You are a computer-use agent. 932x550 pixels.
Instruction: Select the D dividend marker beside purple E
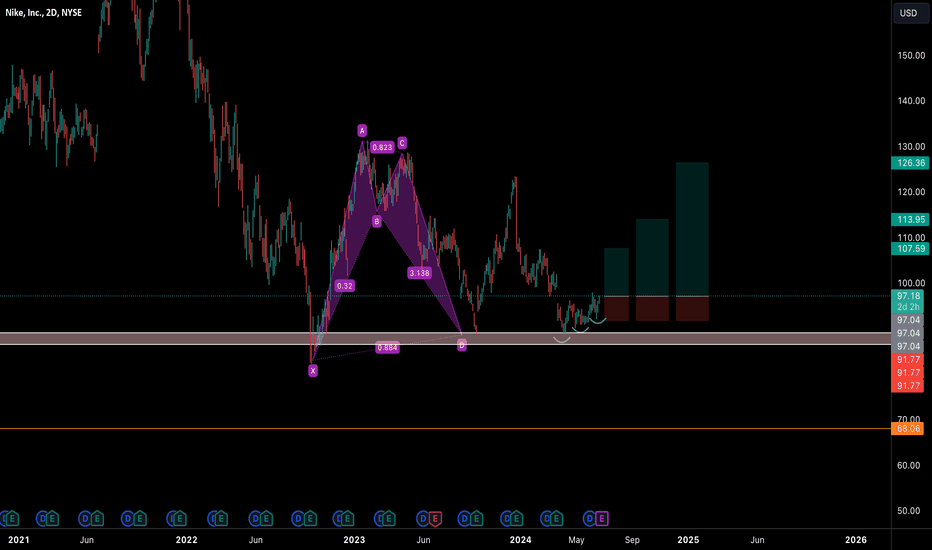(589, 518)
